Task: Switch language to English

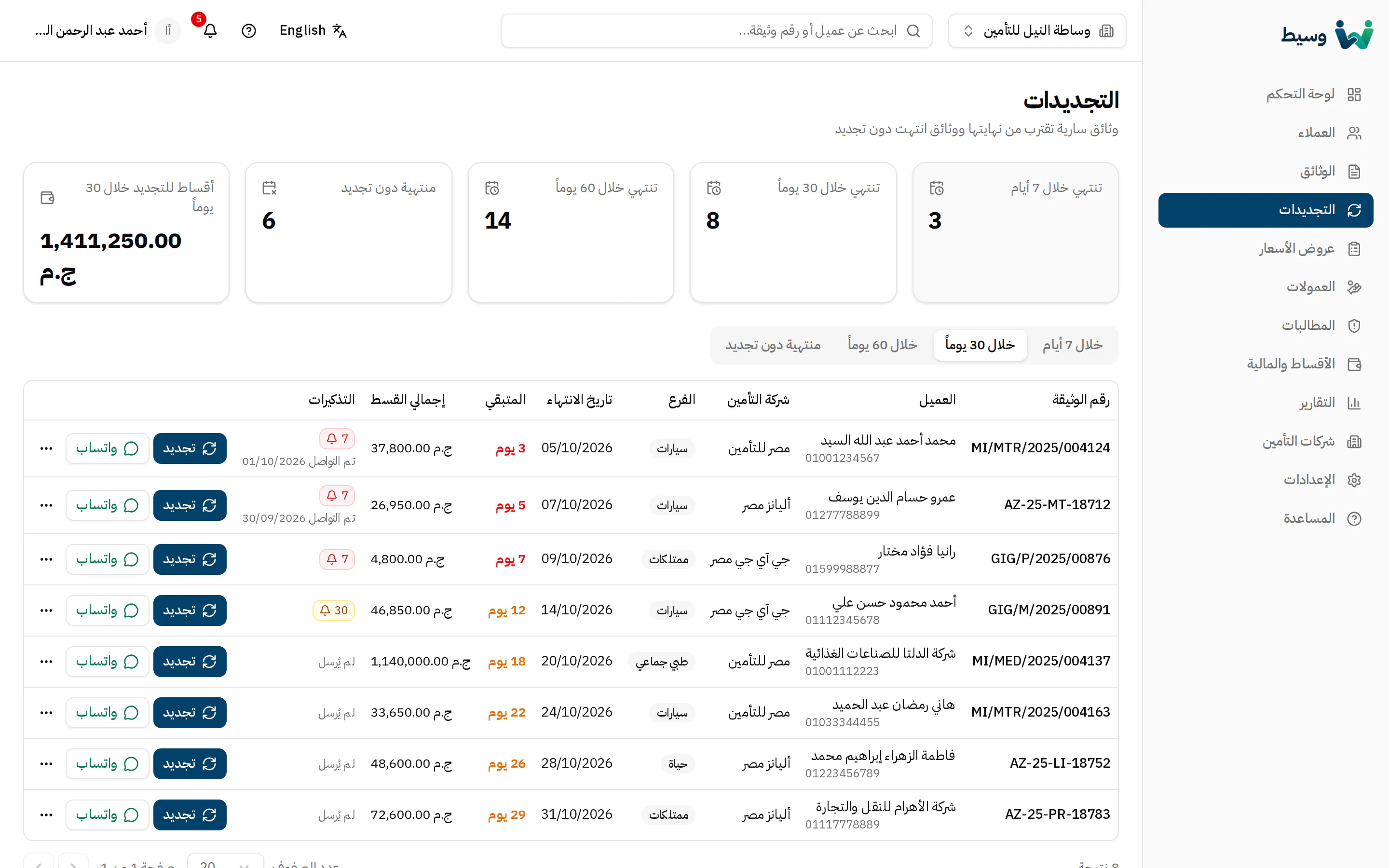Action: click(x=313, y=30)
